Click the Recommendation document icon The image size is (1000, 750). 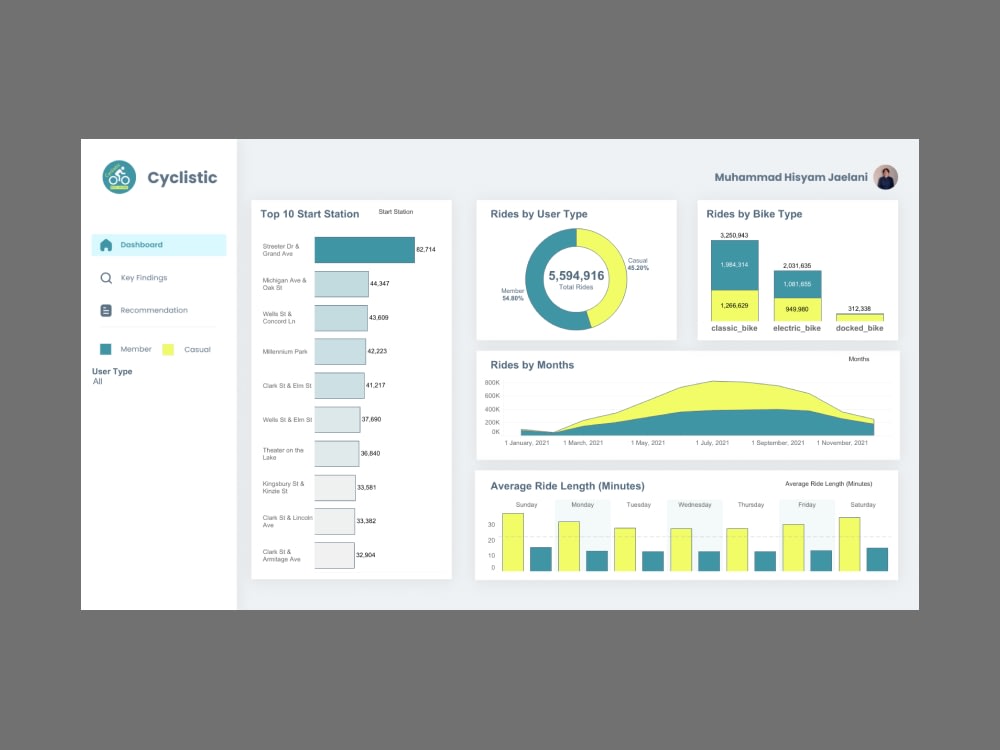(104, 310)
